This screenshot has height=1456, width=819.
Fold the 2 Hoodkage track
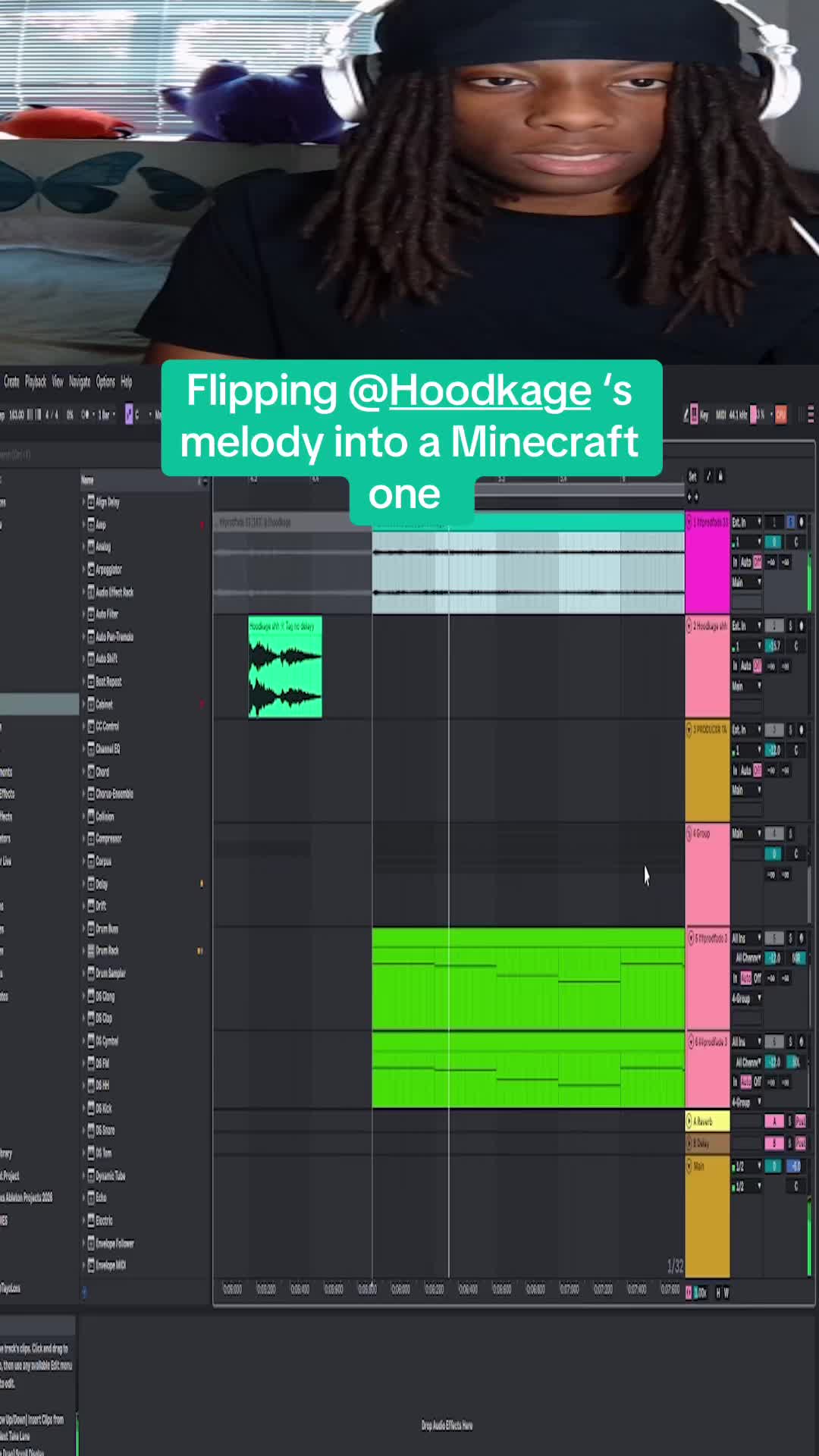coord(689,626)
